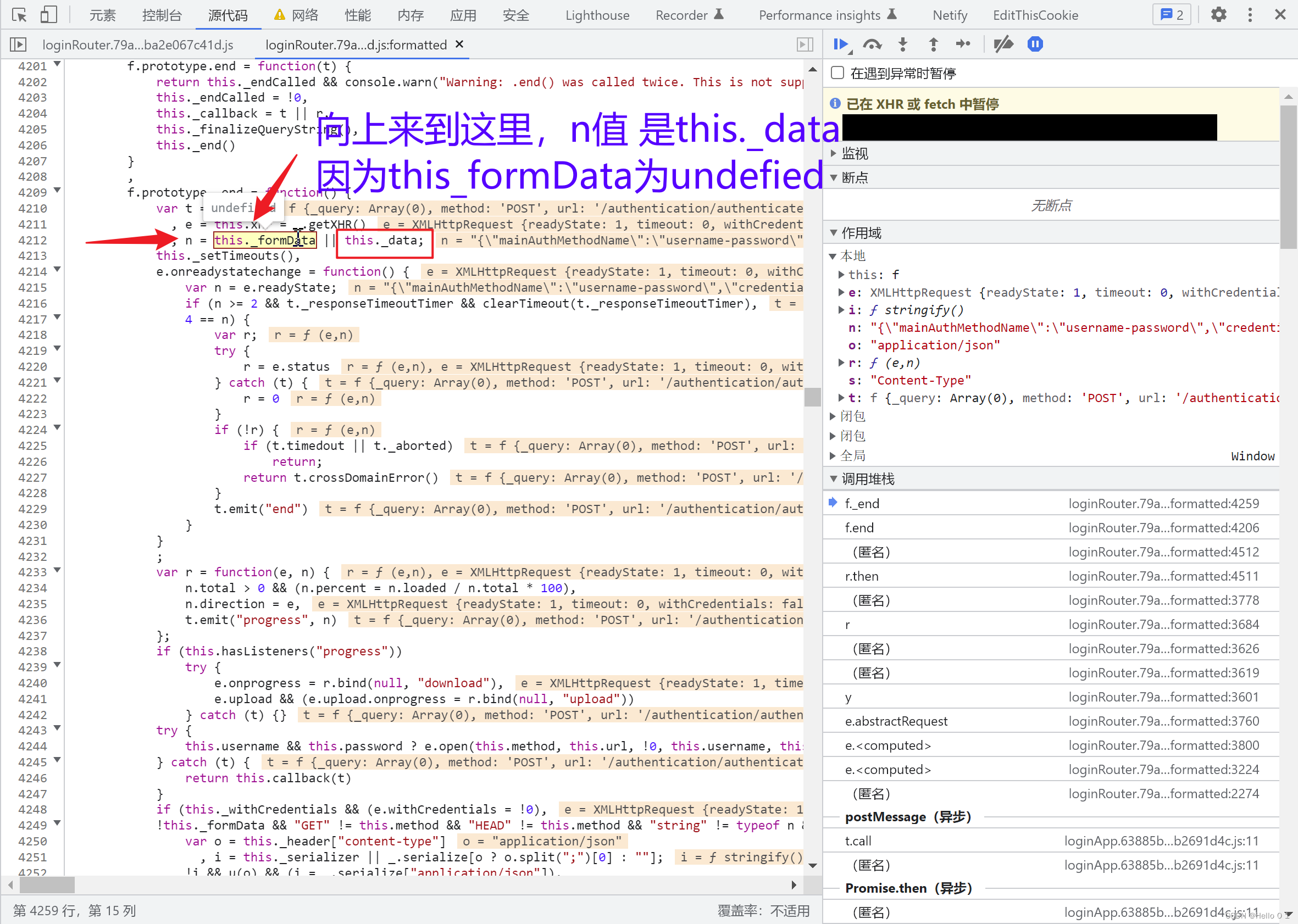Collapse the 作用域 section
1298x924 pixels.
click(834, 232)
